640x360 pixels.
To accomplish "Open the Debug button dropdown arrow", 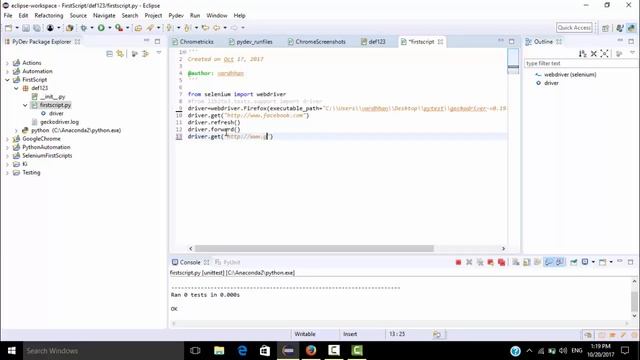I will point(92,28).
